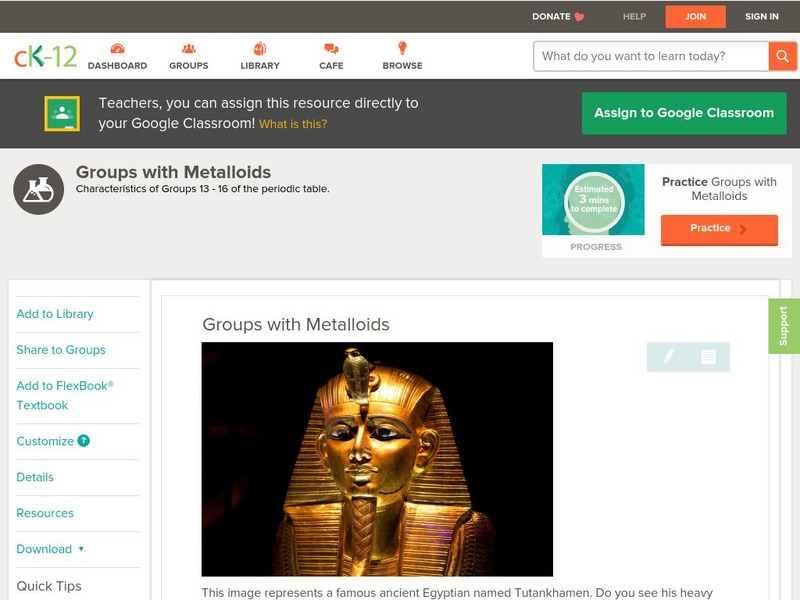Click the orange chevron on Practice button
800x600 pixels.
coord(743,229)
